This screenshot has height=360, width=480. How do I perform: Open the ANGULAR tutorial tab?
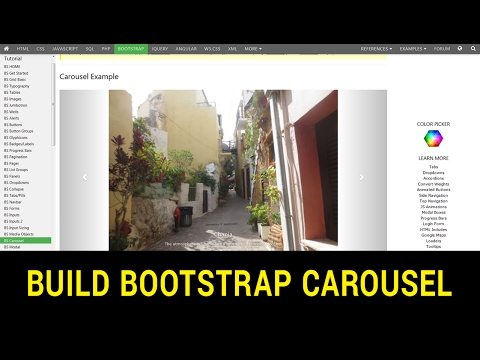click(186, 49)
